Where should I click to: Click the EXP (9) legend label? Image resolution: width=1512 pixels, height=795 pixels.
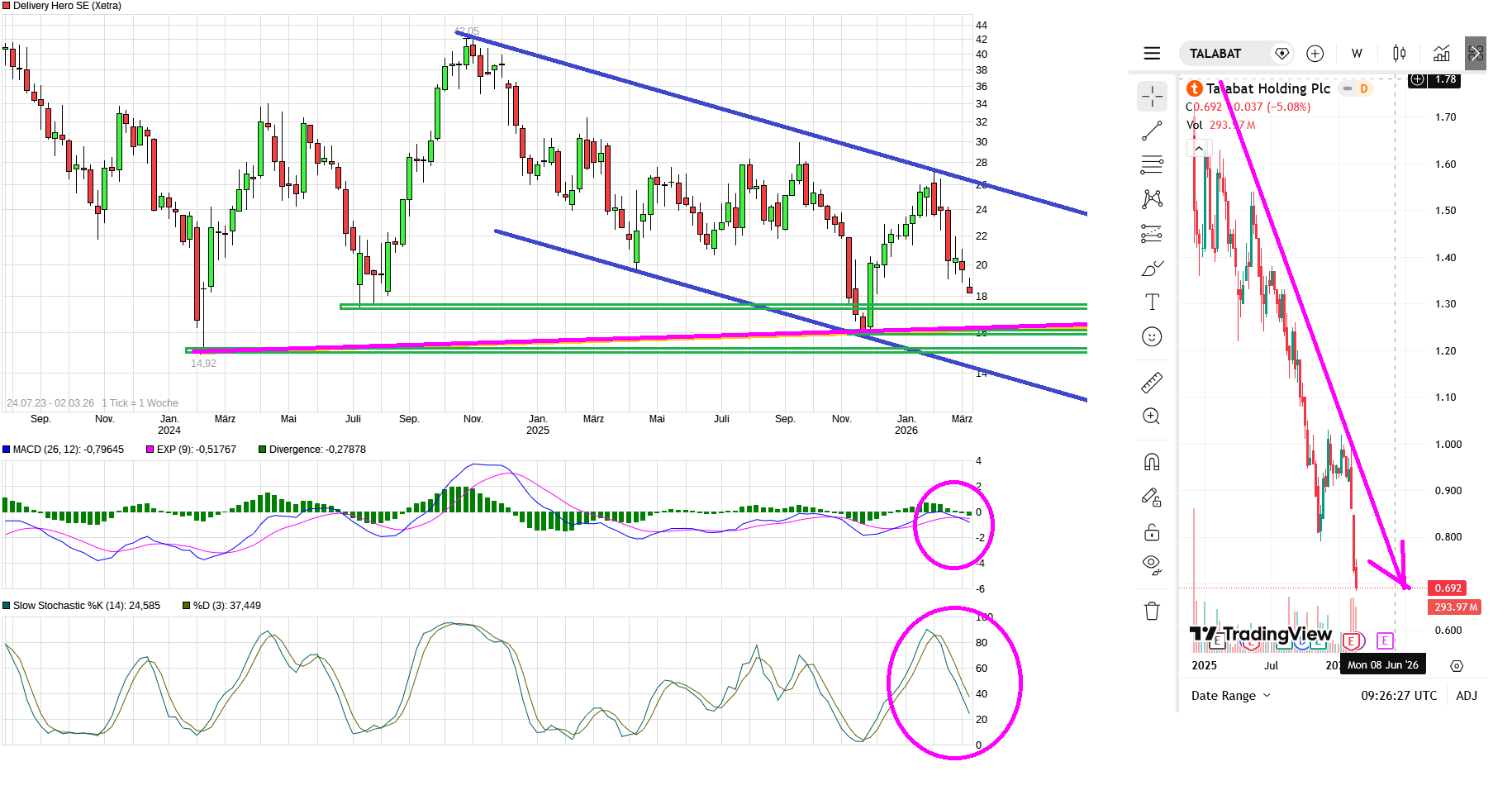click(197, 450)
